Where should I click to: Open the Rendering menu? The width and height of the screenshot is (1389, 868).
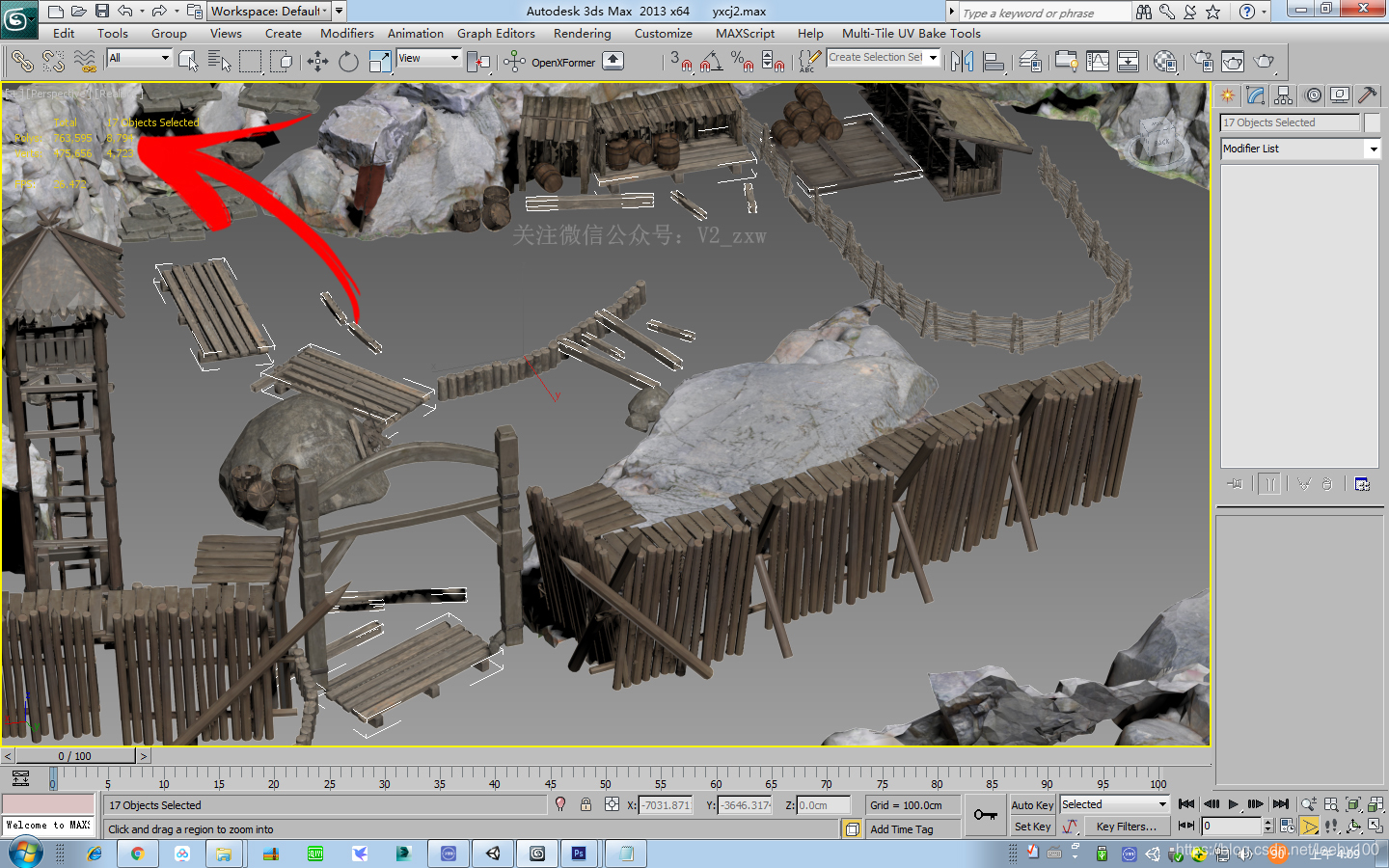click(582, 33)
